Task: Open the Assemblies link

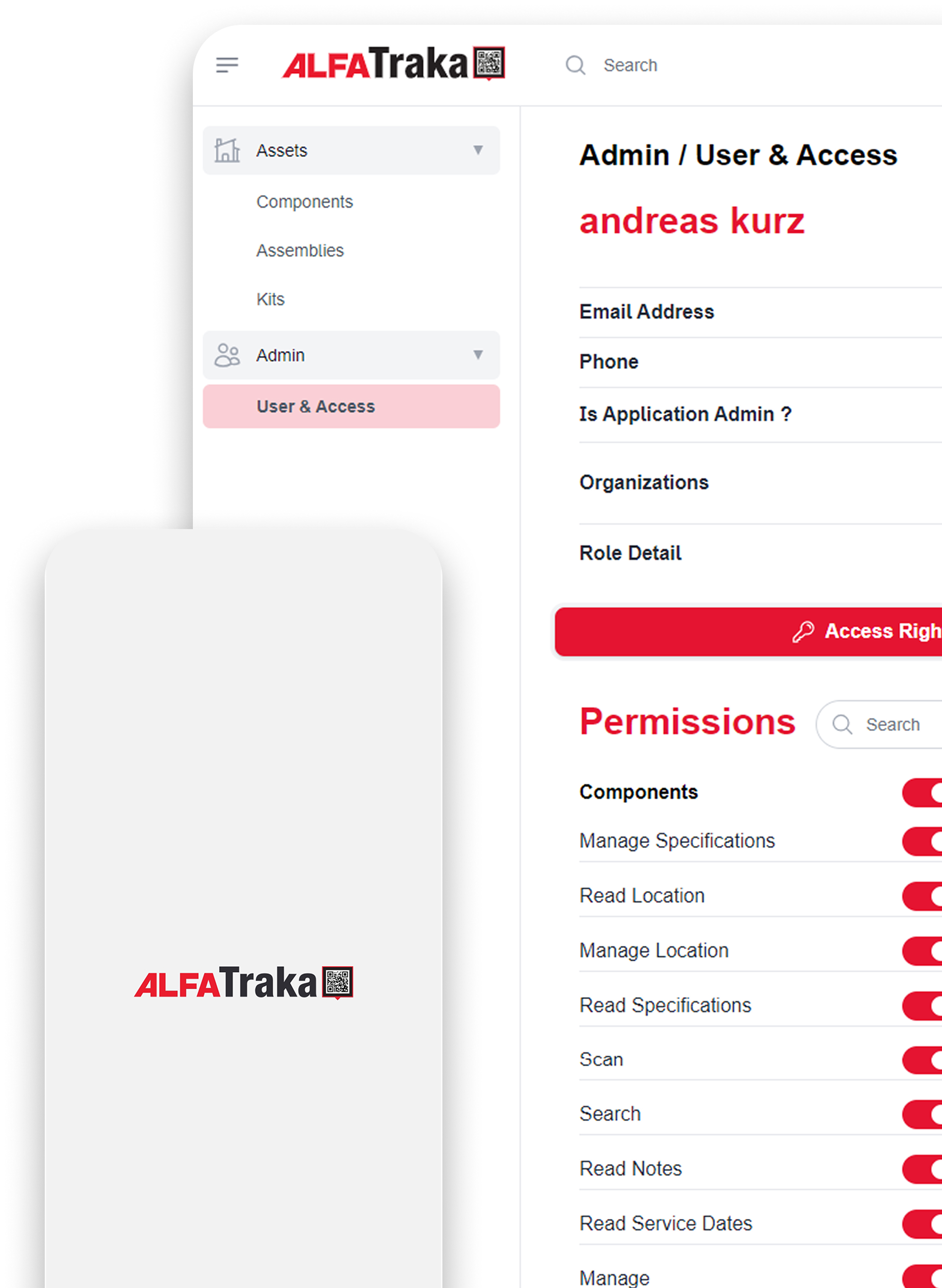Action: pos(300,251)
